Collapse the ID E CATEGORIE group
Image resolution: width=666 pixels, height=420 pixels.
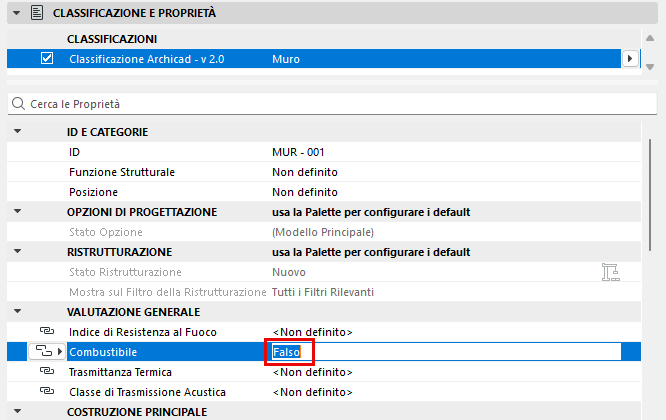tap(17, 132)
